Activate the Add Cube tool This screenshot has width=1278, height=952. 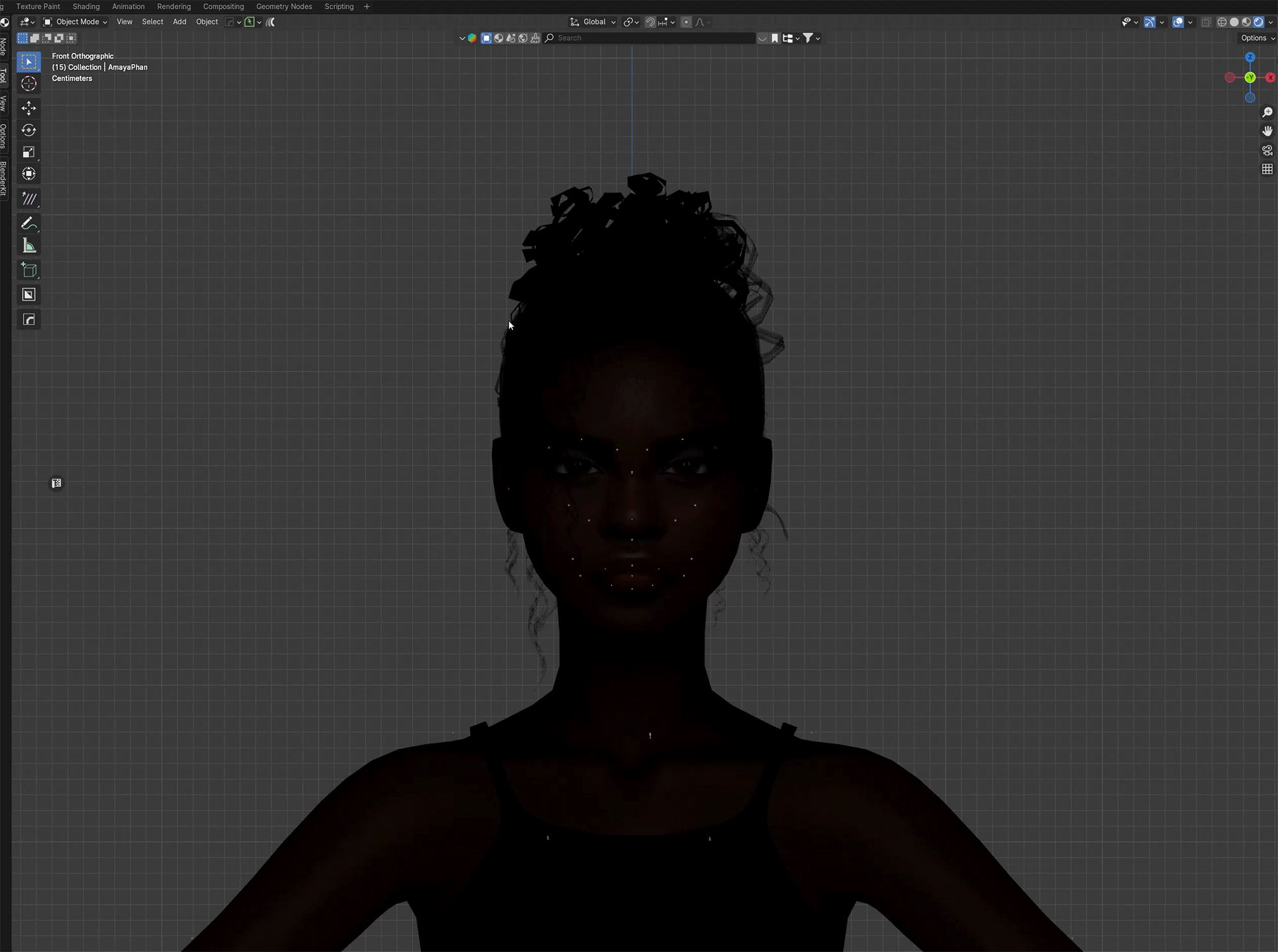coord(29,270)
